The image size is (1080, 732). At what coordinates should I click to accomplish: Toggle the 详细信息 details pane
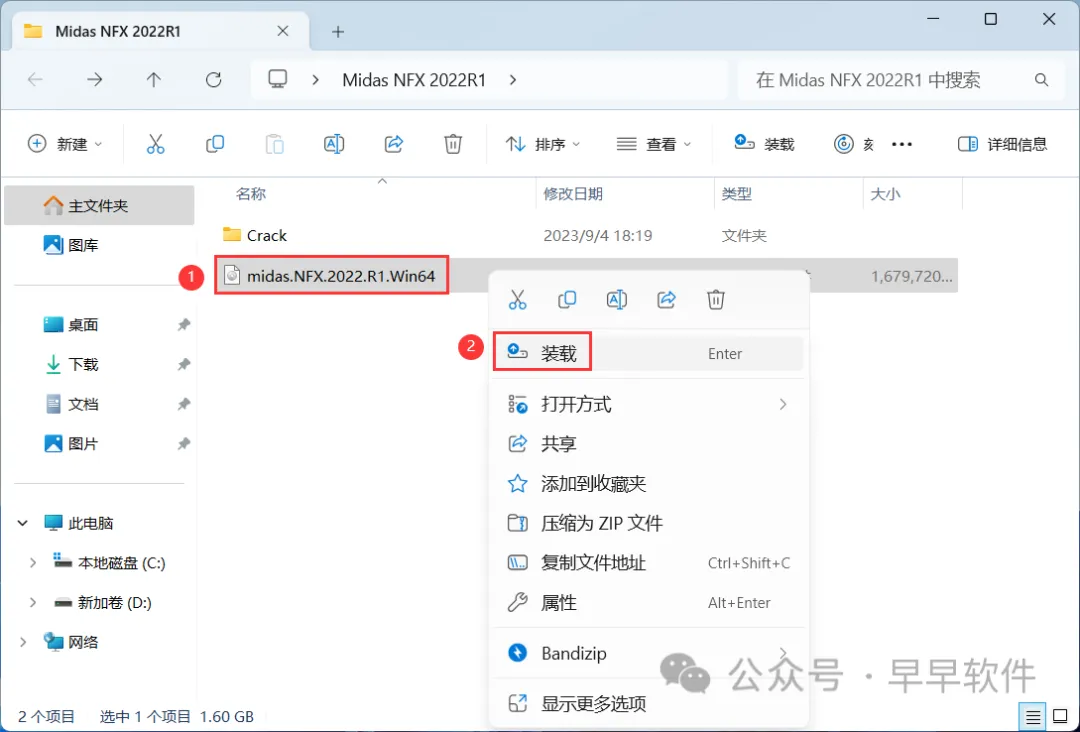point(1003,144)
